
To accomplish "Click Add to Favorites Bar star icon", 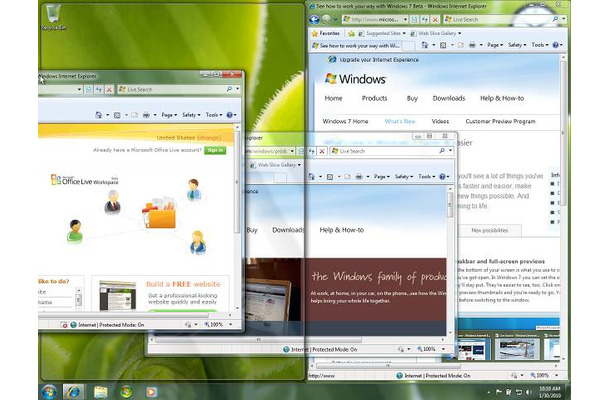I will [351, 33].
